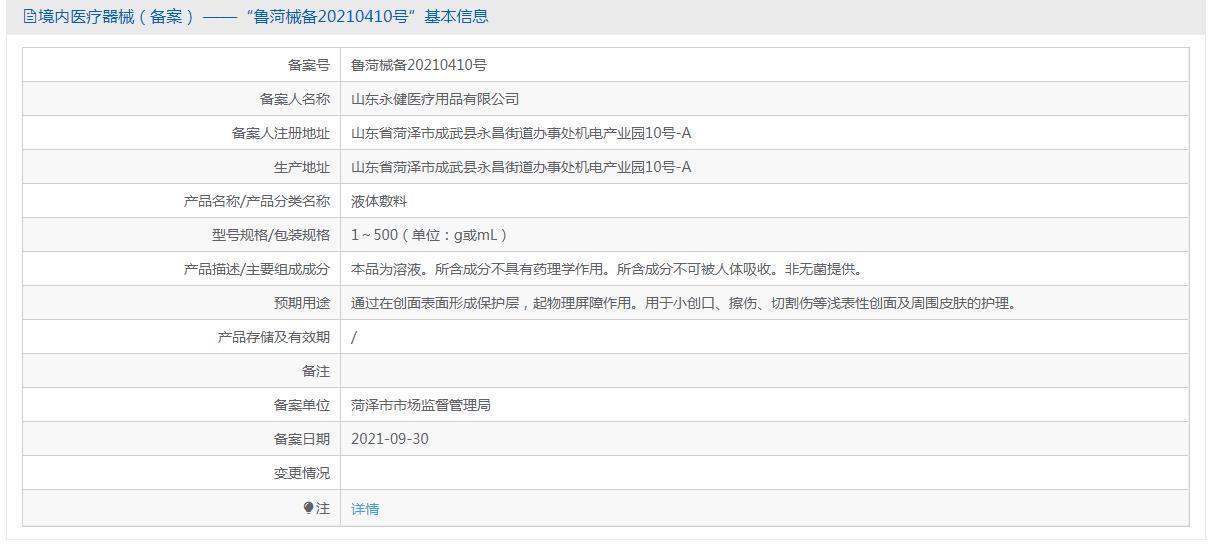Click the document icon before the page title

(x=29, y=16)
